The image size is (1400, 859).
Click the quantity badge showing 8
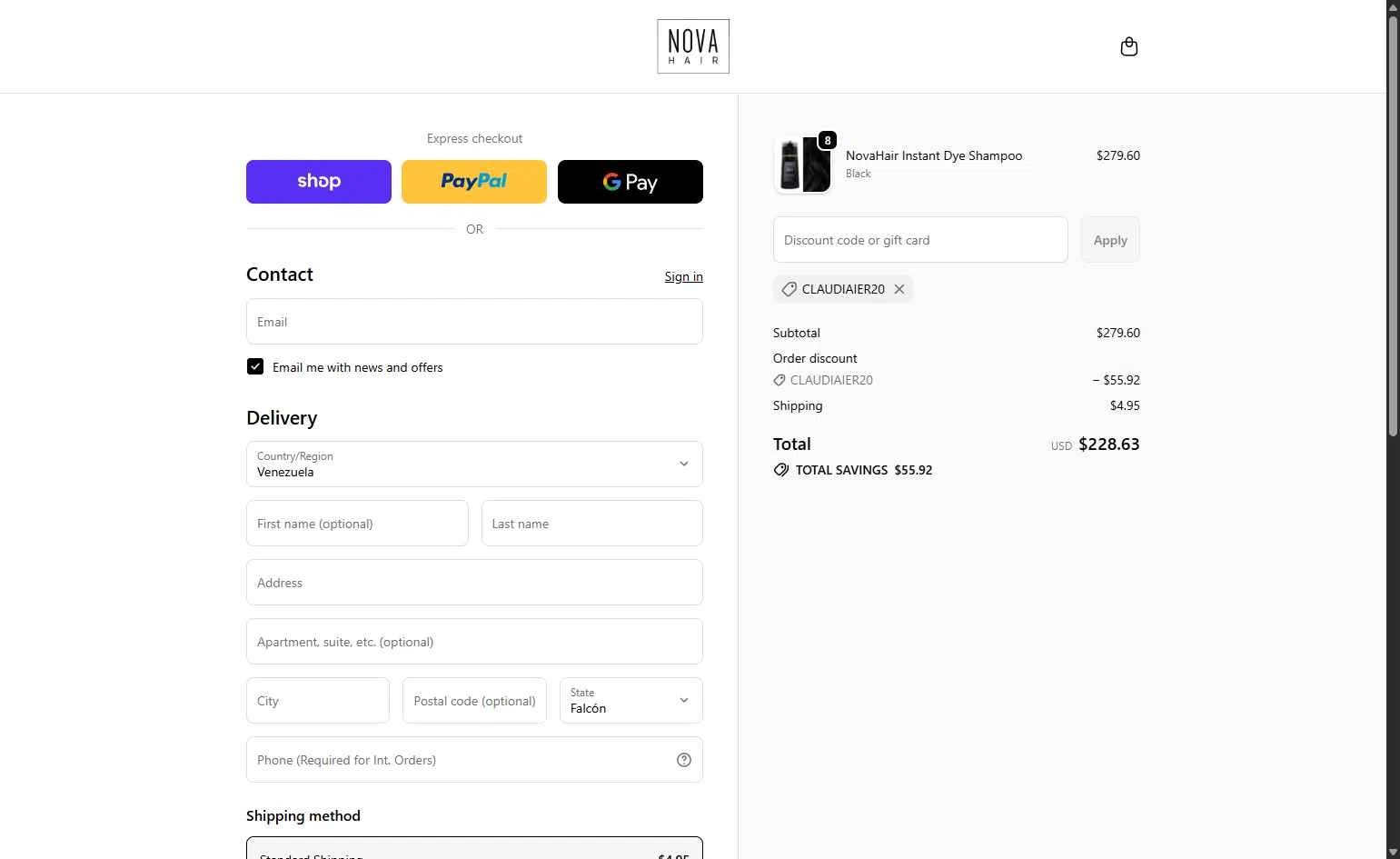pyautogui.click(x=828, y=140)
